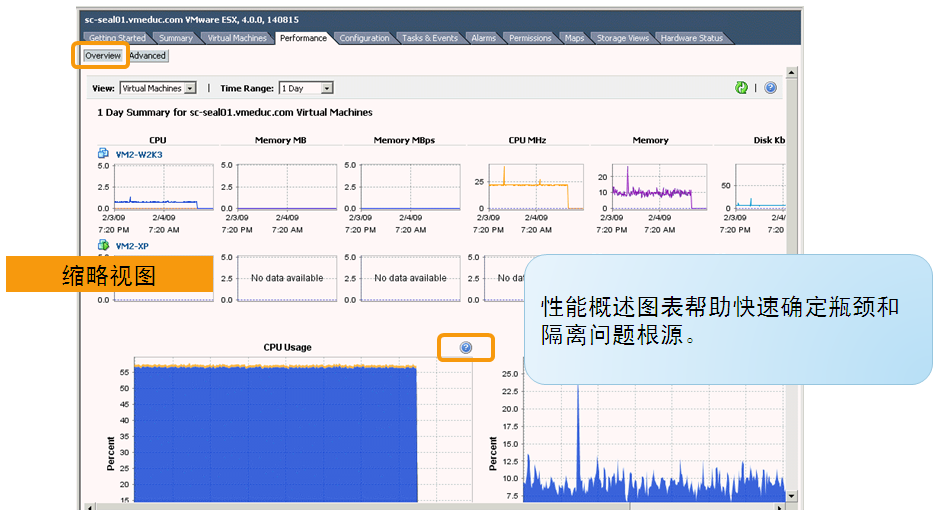This screenshot has height=529, width=937.
Task: Click the VM2-W2K3 virtual machine icon
Action: [103, 154]
